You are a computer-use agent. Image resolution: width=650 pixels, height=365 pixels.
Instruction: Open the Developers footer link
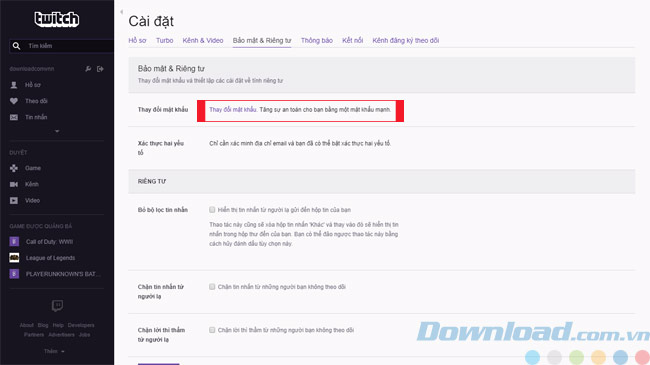click(81, 325)
